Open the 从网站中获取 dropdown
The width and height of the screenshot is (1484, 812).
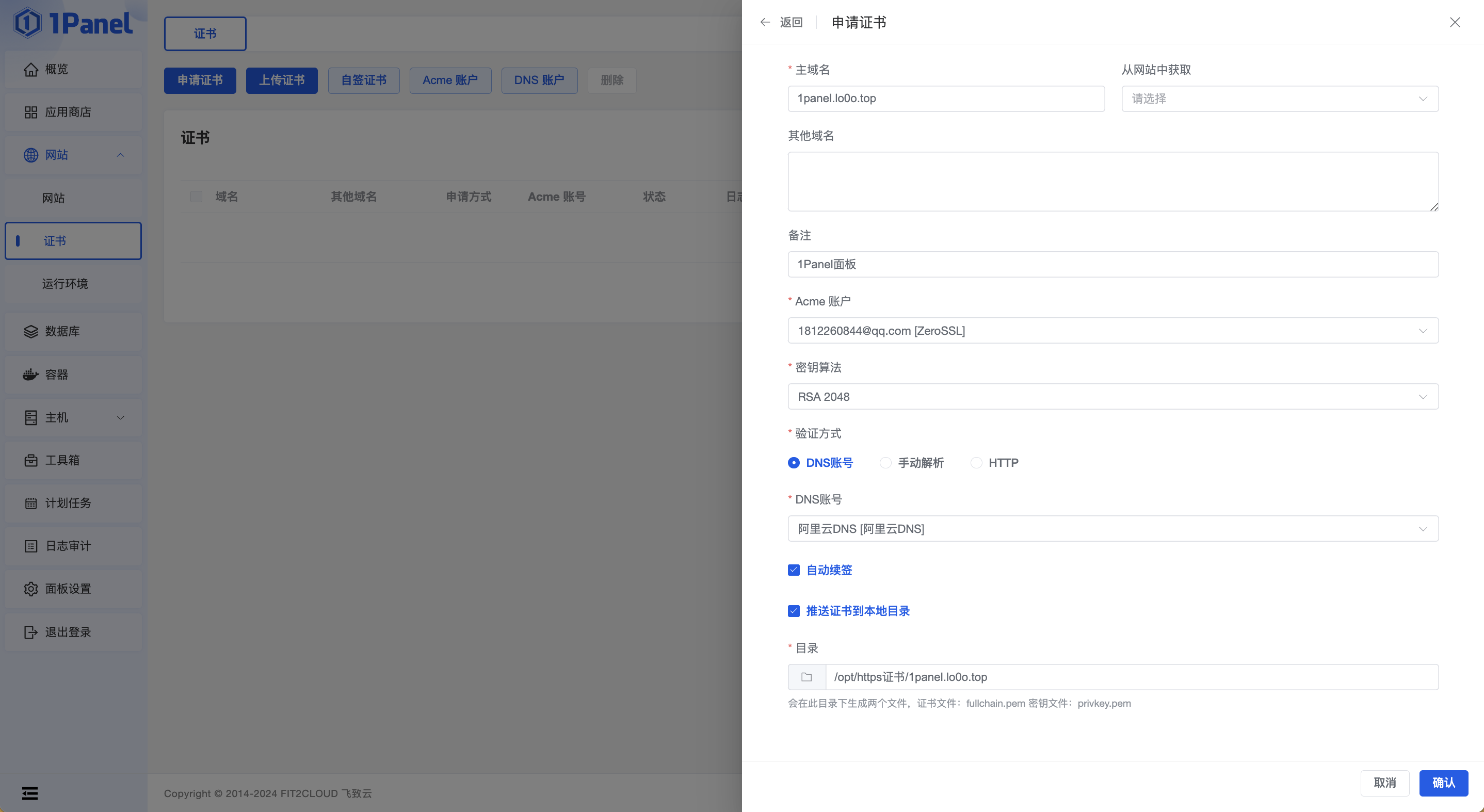1280,99
